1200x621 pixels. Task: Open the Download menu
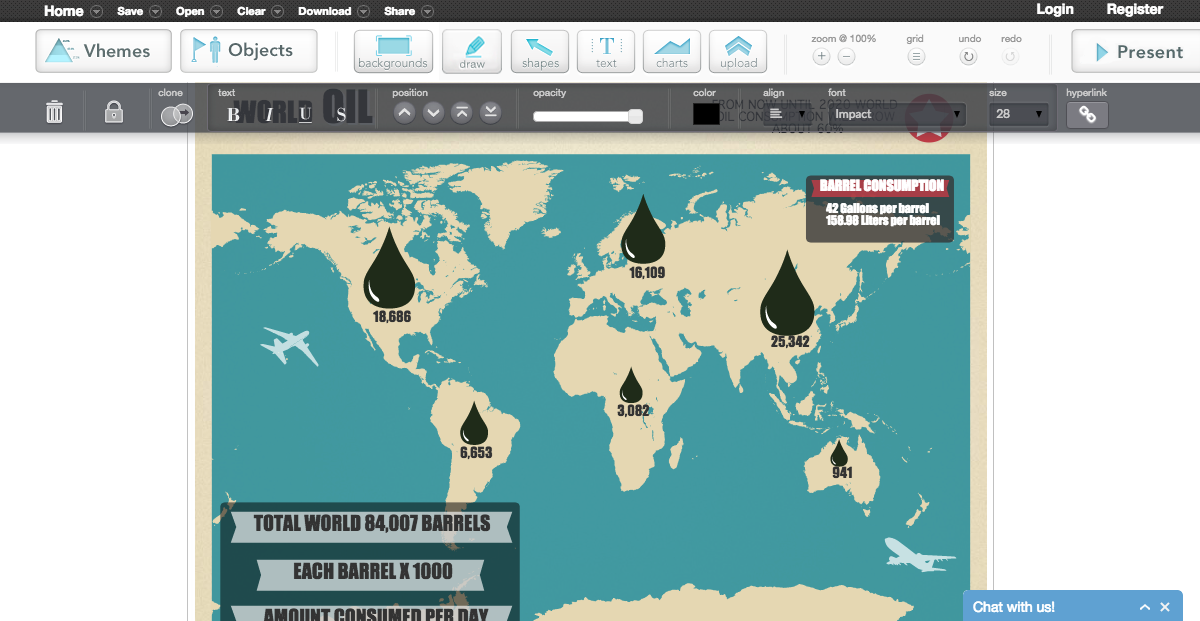point(325,11)
